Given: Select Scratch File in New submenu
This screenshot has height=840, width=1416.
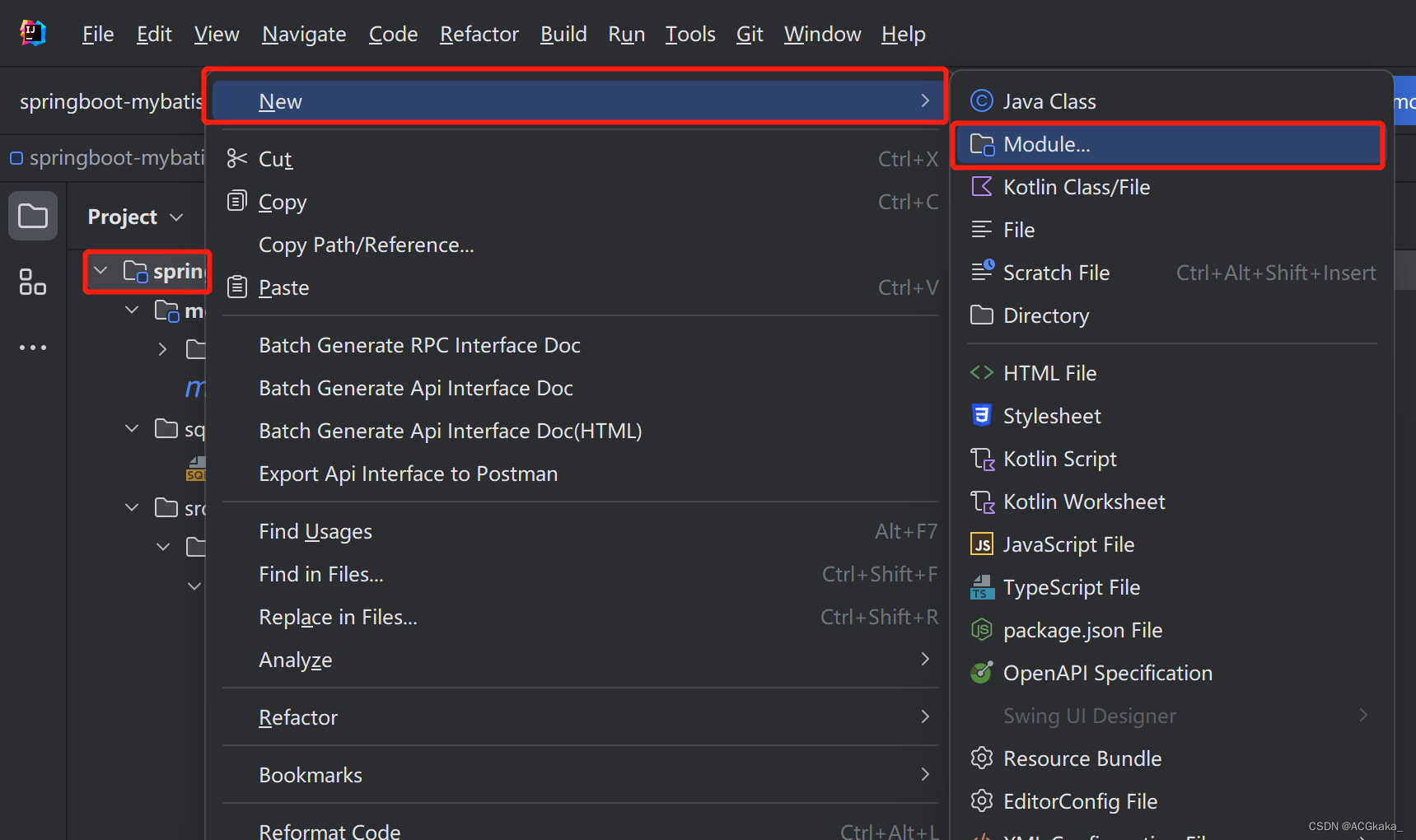Looking at the screenshot, I should pos(1171,273).
